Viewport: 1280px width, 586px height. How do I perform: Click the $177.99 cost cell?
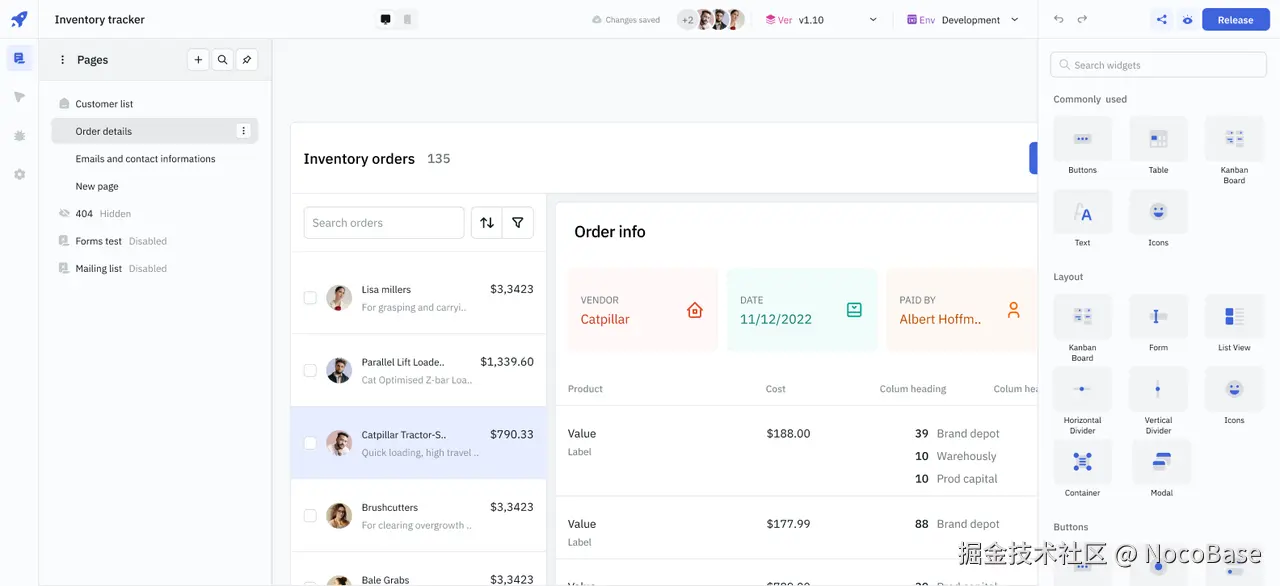pos(788,524)
